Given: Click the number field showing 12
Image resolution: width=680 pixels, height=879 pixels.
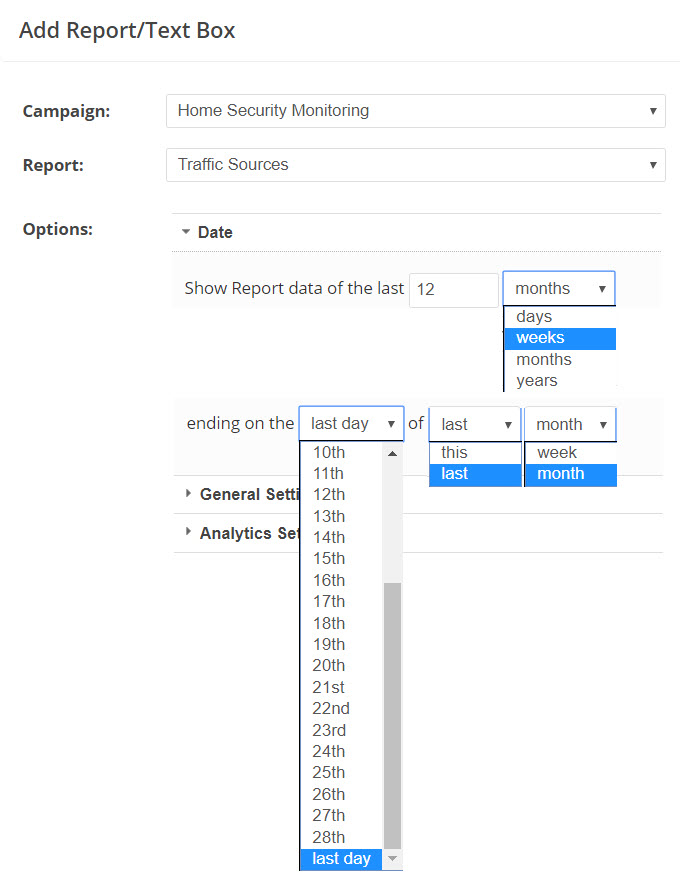Looking at the screenshot, I should (x=453, y=289).
